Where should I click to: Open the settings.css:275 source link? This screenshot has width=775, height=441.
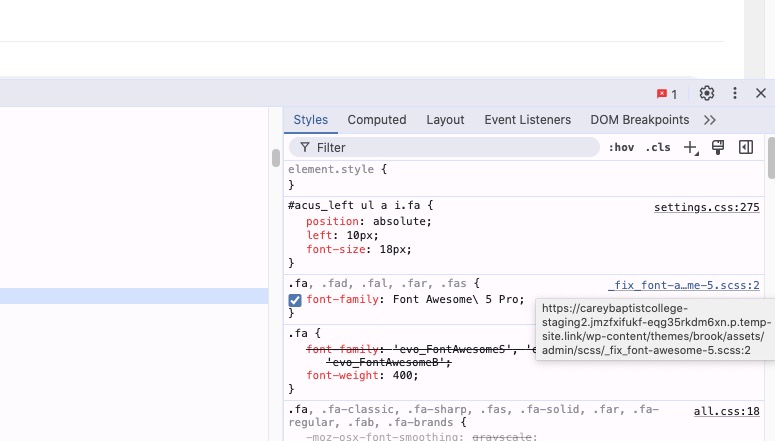click(707, 207)
